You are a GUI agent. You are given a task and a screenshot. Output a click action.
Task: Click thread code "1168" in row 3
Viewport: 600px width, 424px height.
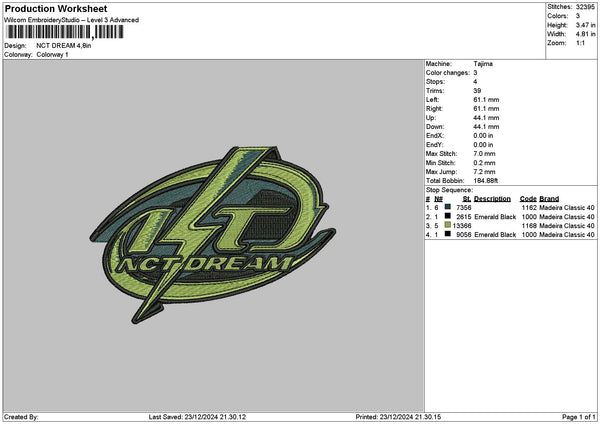[x=529, y=226]
